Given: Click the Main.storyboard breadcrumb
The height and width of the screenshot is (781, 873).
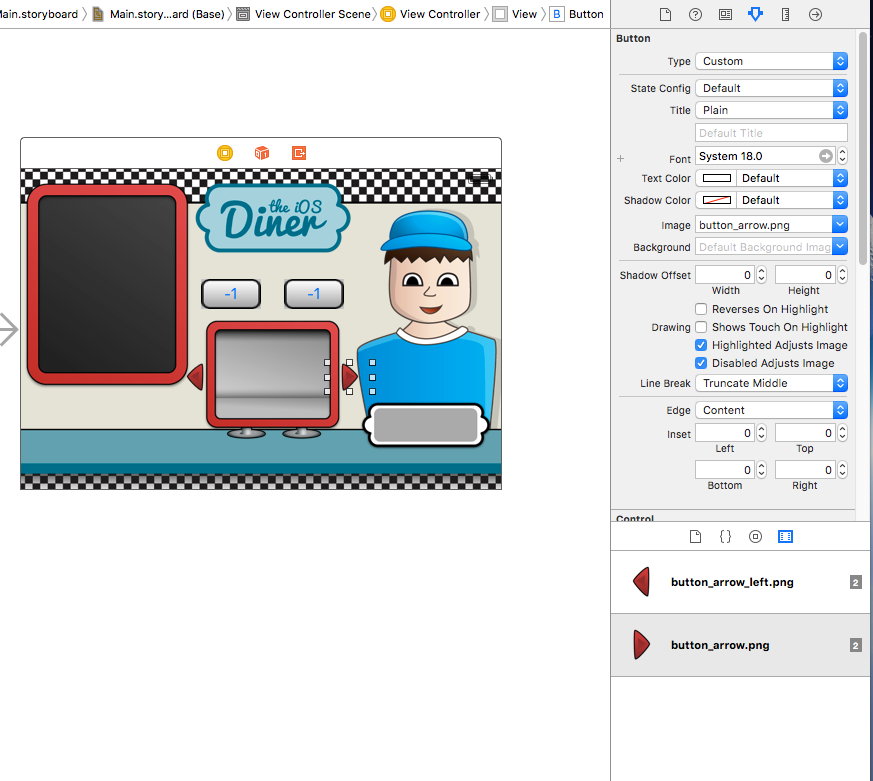Looking at the screenshot, I should pos(38,14).
